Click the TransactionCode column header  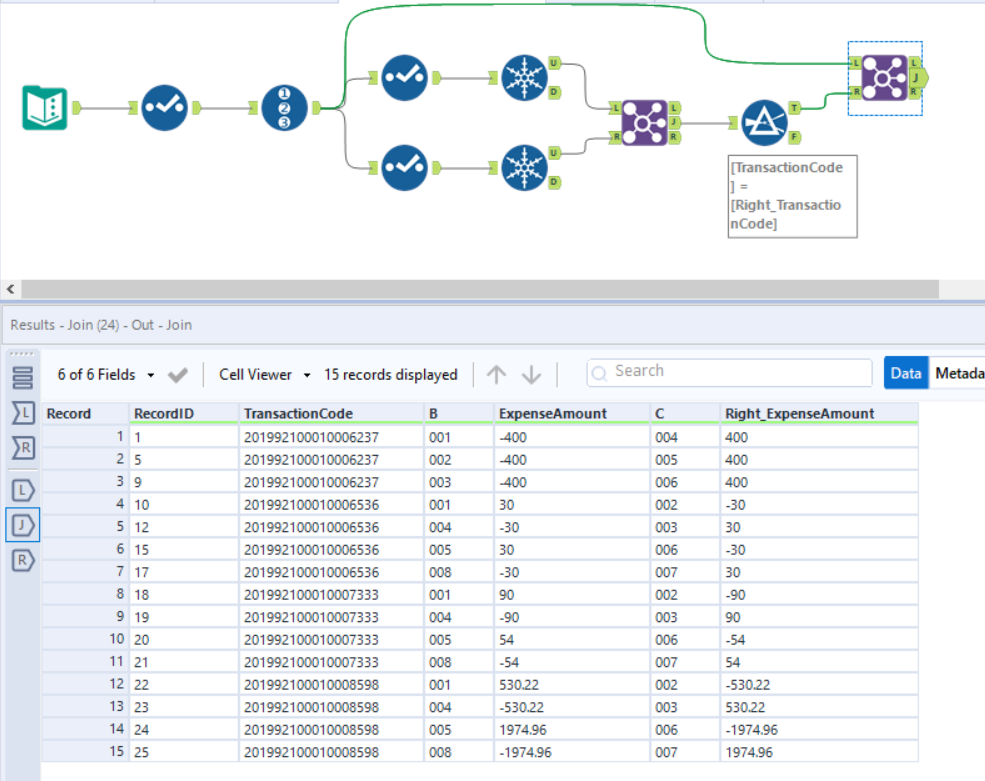[x=331, y=413]
